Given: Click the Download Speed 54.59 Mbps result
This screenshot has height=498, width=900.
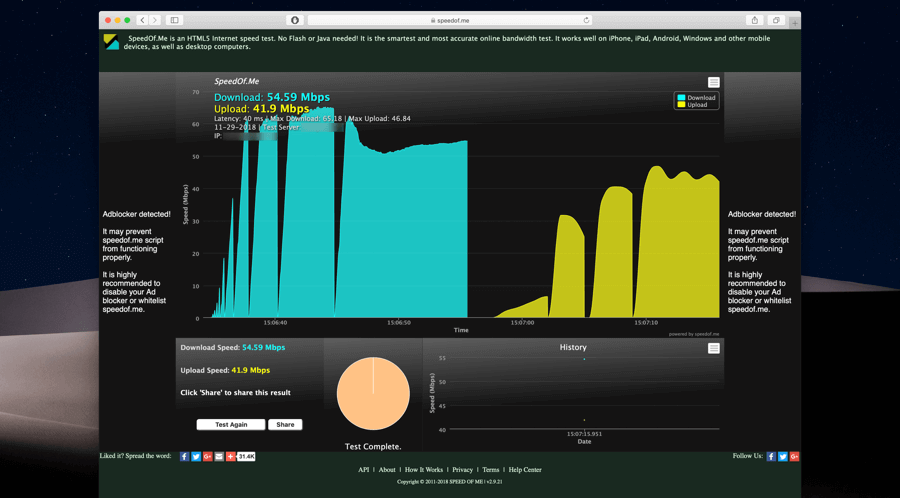Looking at the screenshot, I should pyautogui.click(x=232, y=348).
